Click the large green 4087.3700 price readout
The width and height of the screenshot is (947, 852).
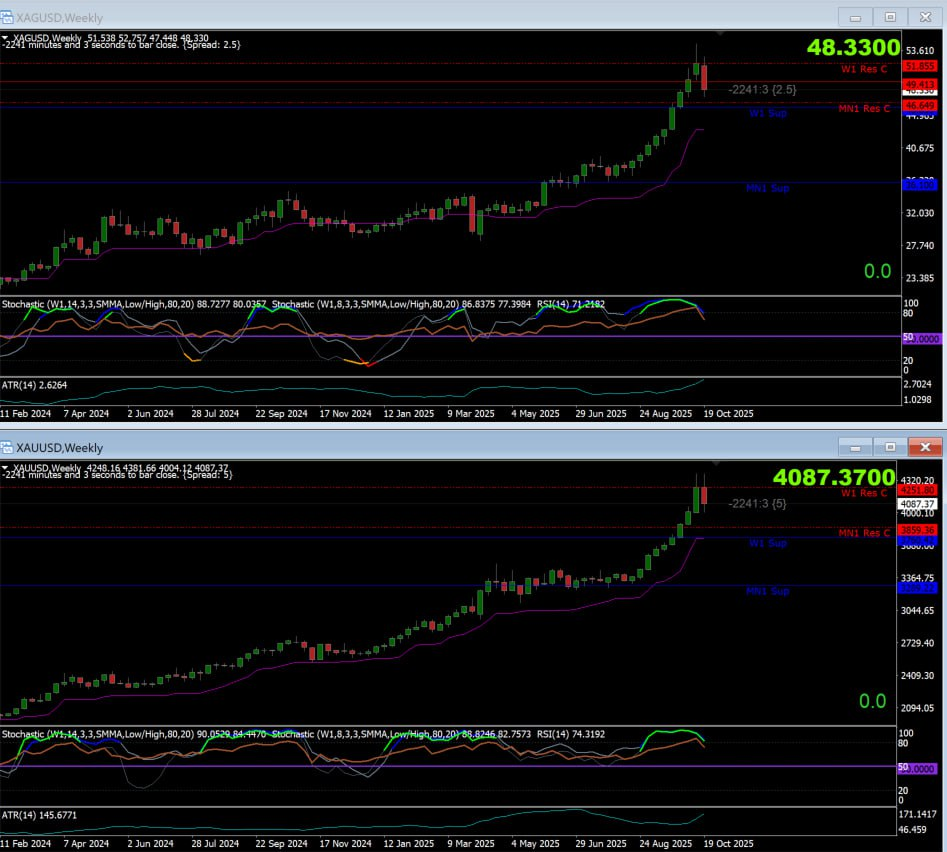pyautogui.click(x=834, y=477)
